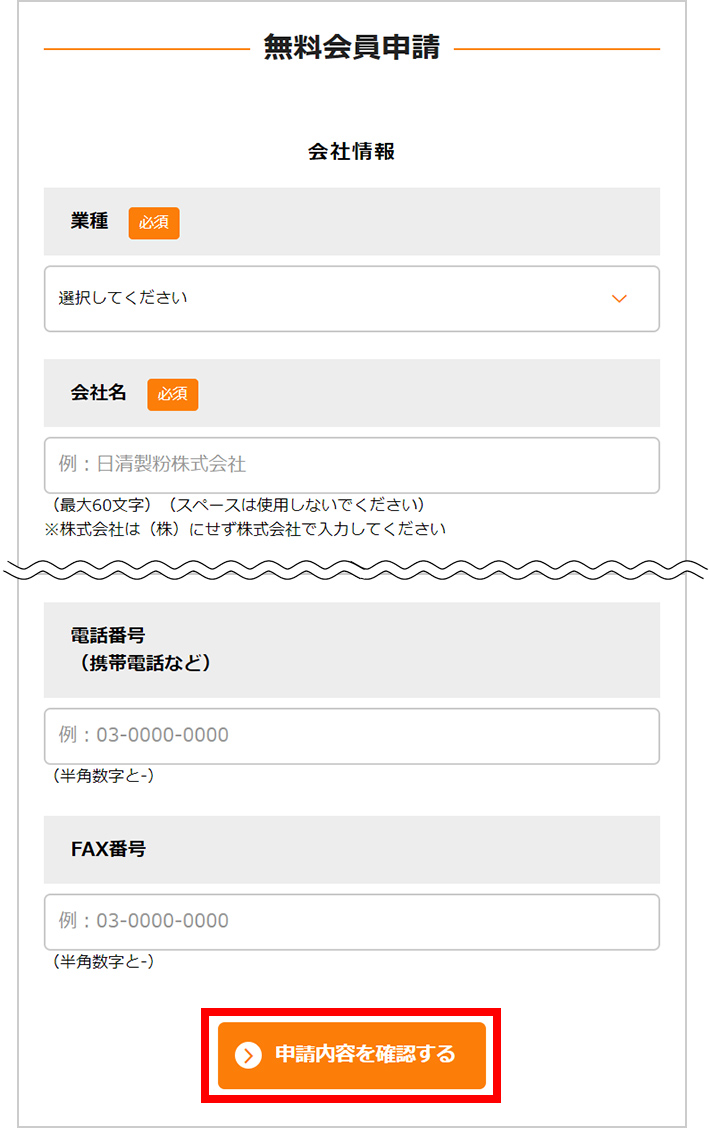The image size is (710, 1128).
Task: Click the circled arrow icon in the confirm button
Action: pos(248,1055)
